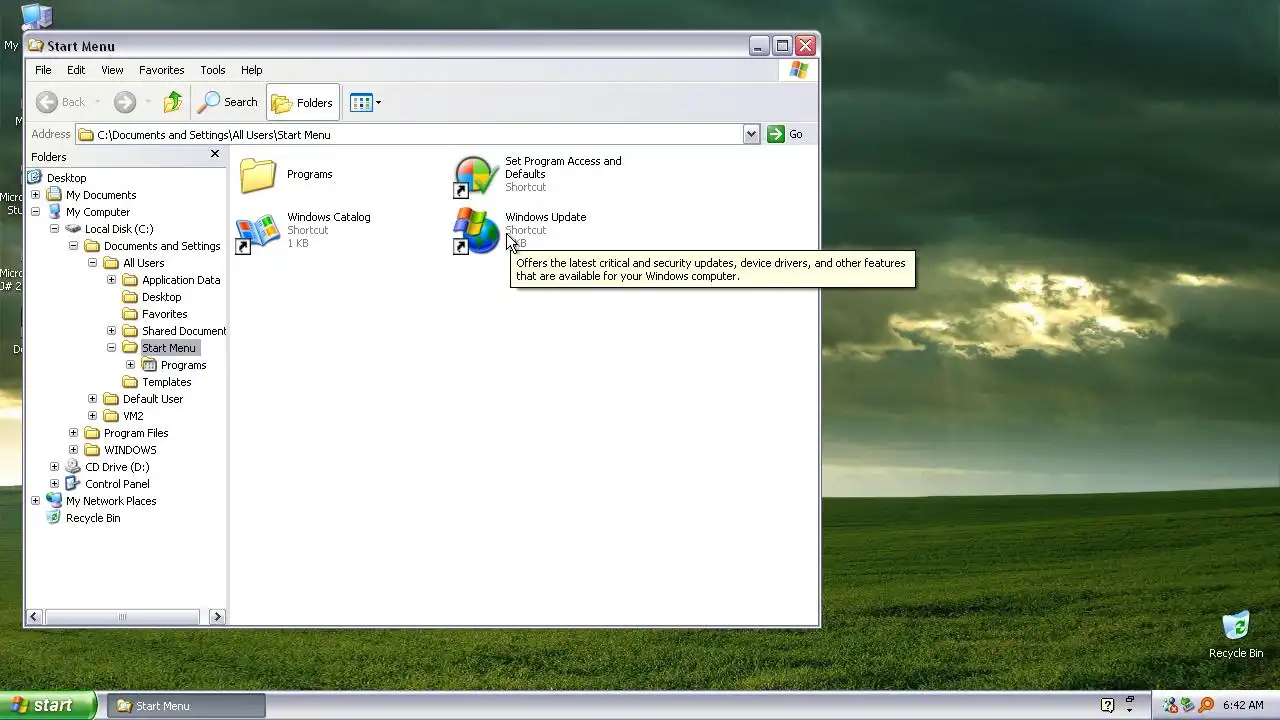This screenshot has height=720, width=1280.
Task: Select Default User folder in tree
Action: click(x=153, y=399)
